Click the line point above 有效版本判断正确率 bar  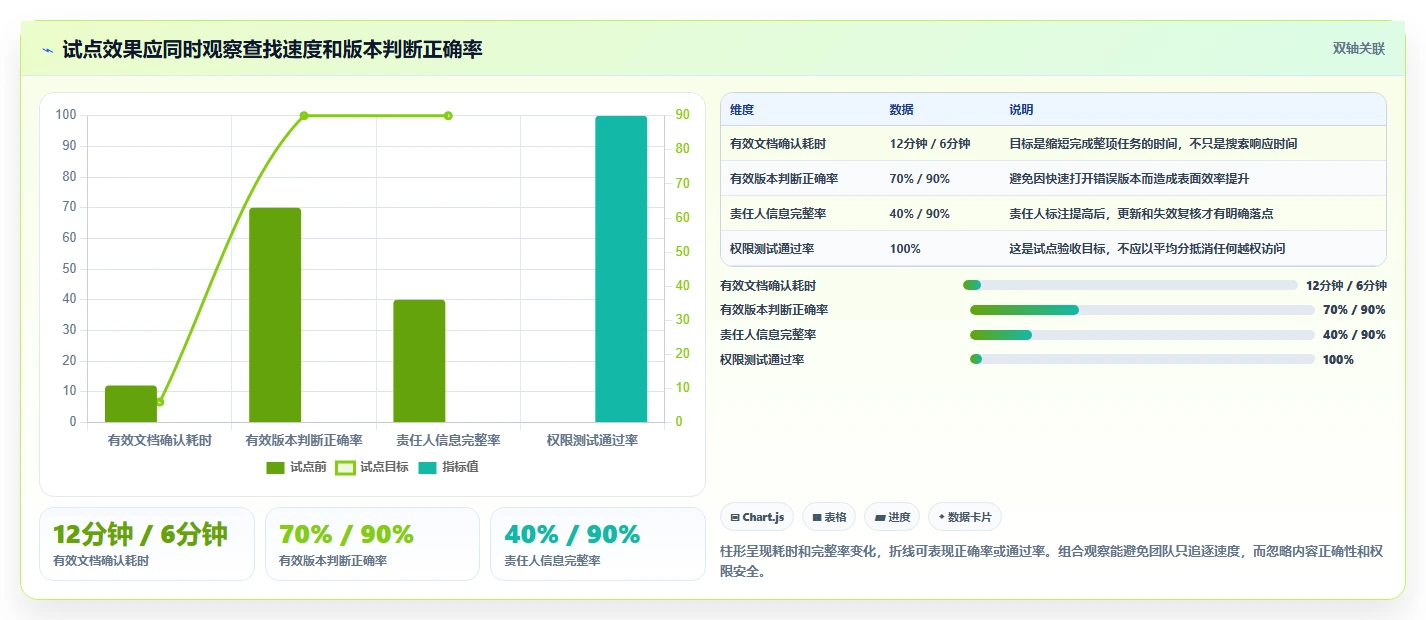[x=304, y=116]
